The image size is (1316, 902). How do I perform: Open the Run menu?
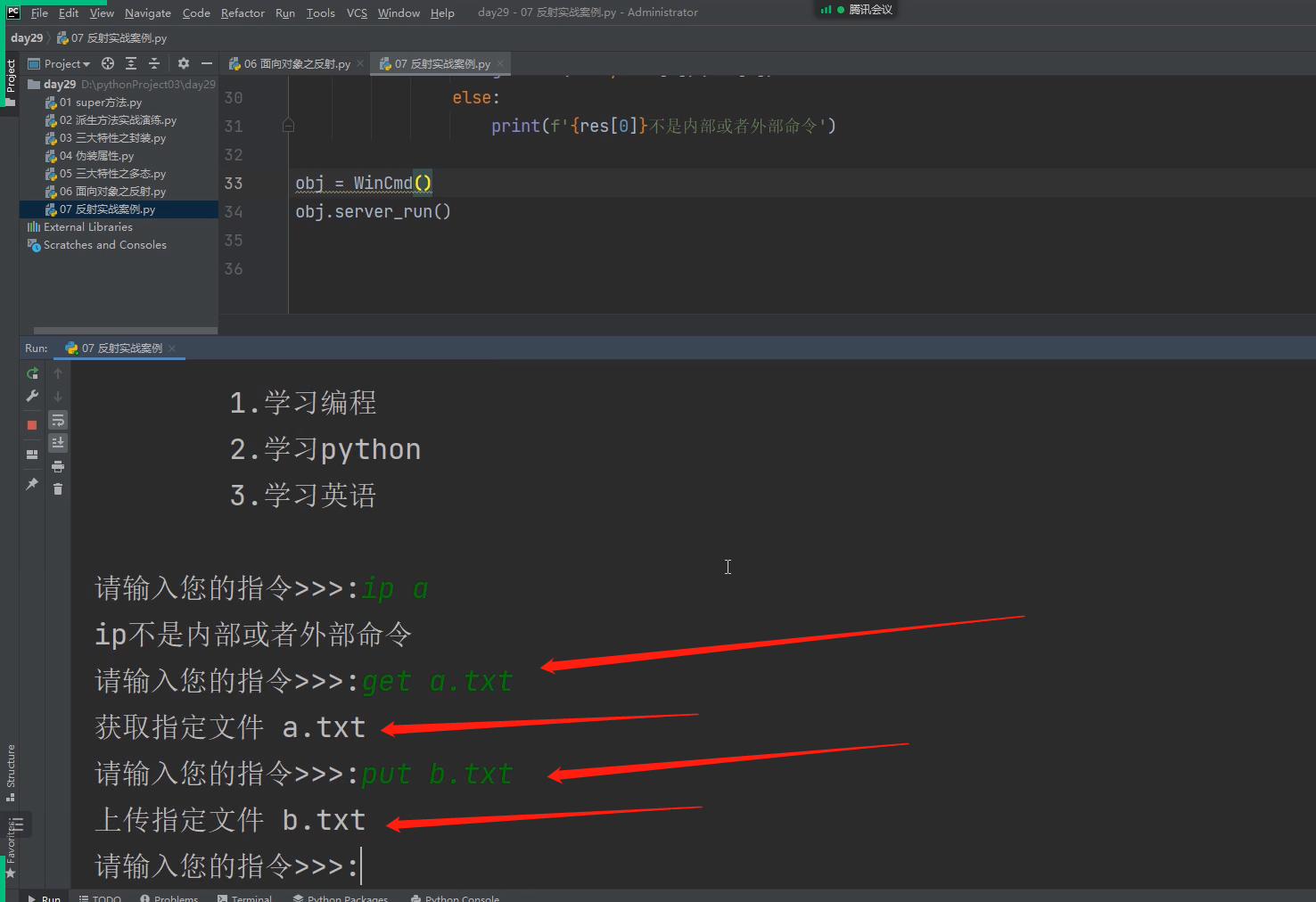[x=285, y=12]
